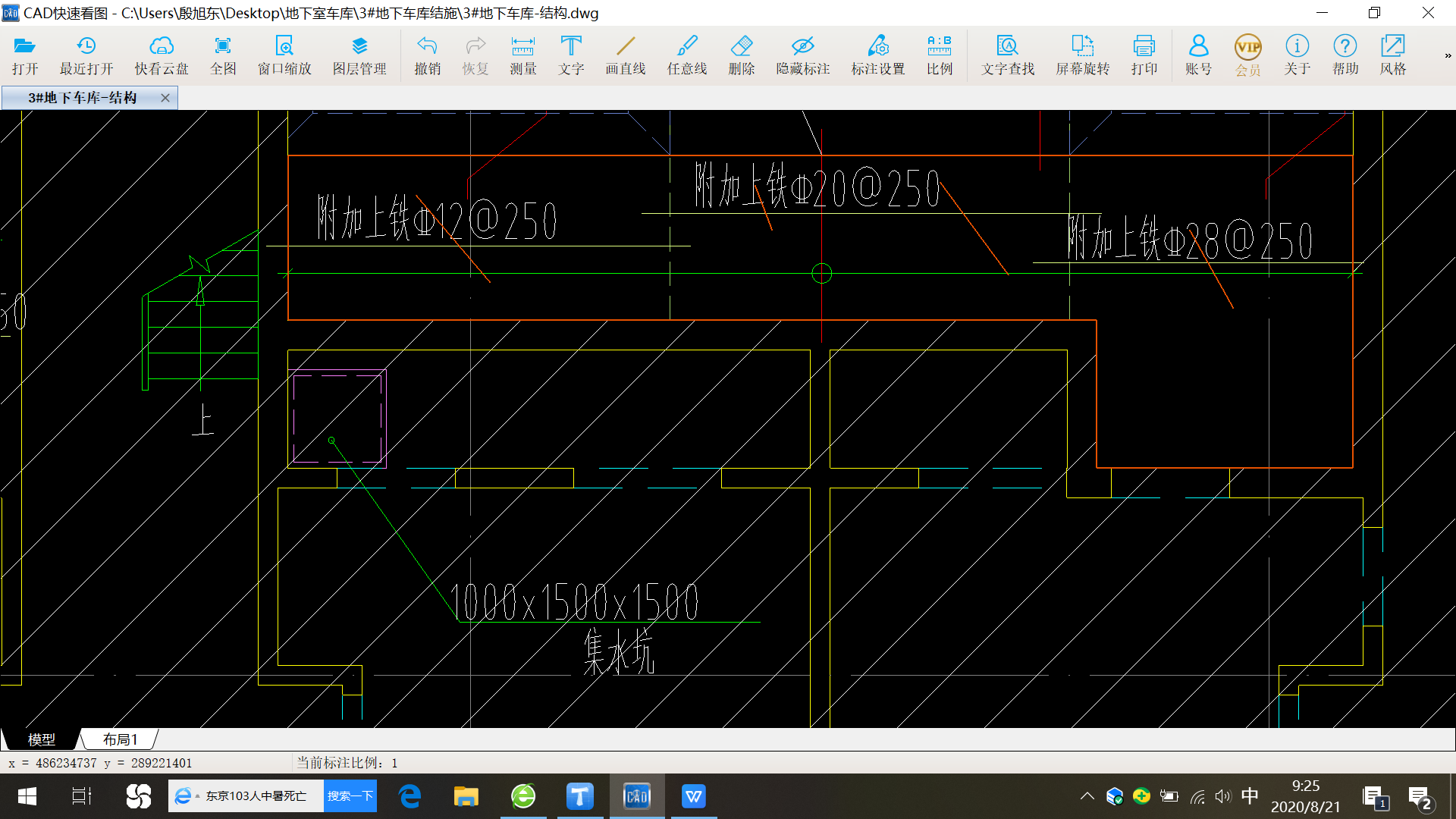Redo the action with 恢复
1456x819 pixels.
tap(475, 55)
